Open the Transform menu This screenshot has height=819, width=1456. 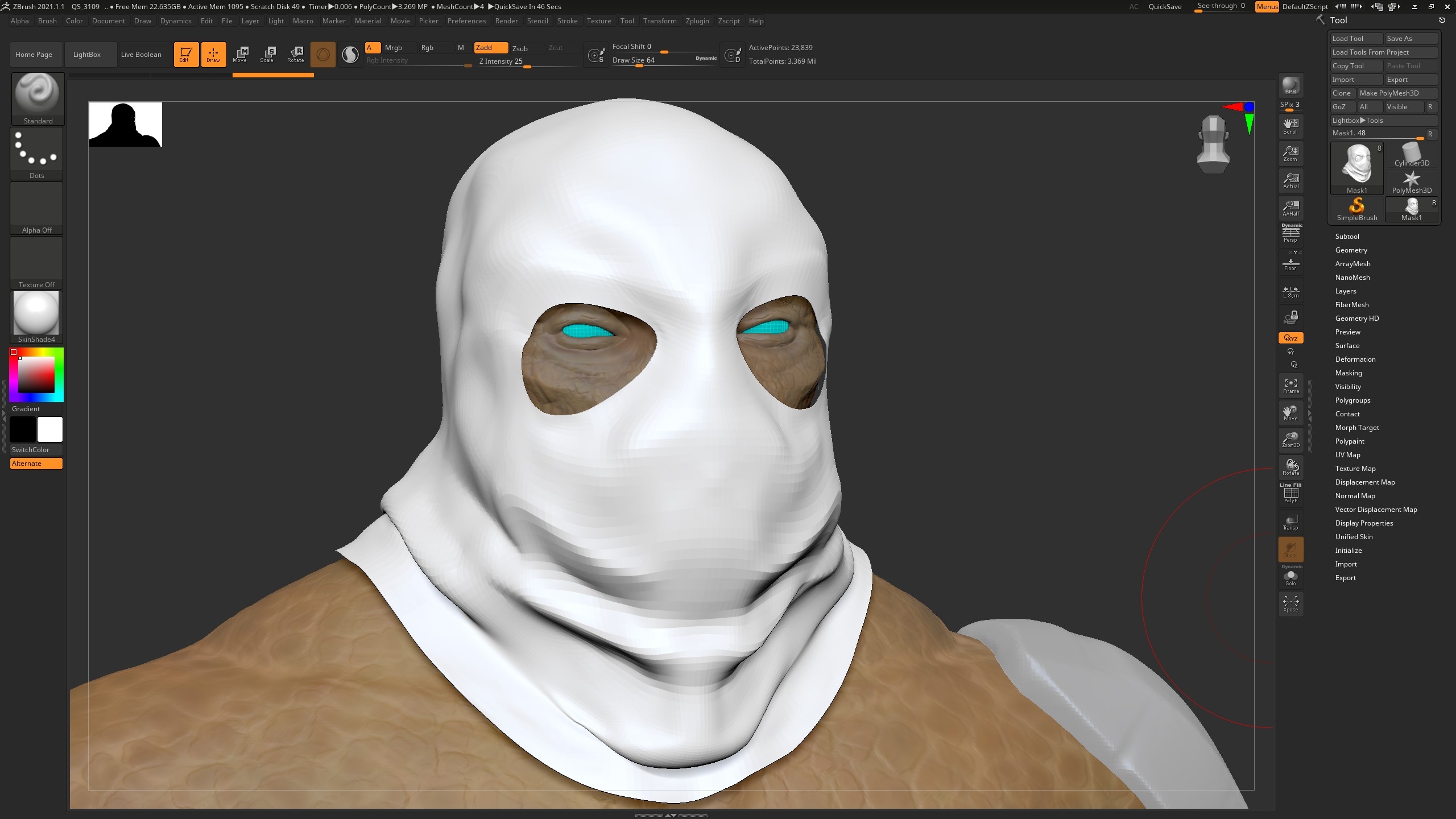[660, 21]
